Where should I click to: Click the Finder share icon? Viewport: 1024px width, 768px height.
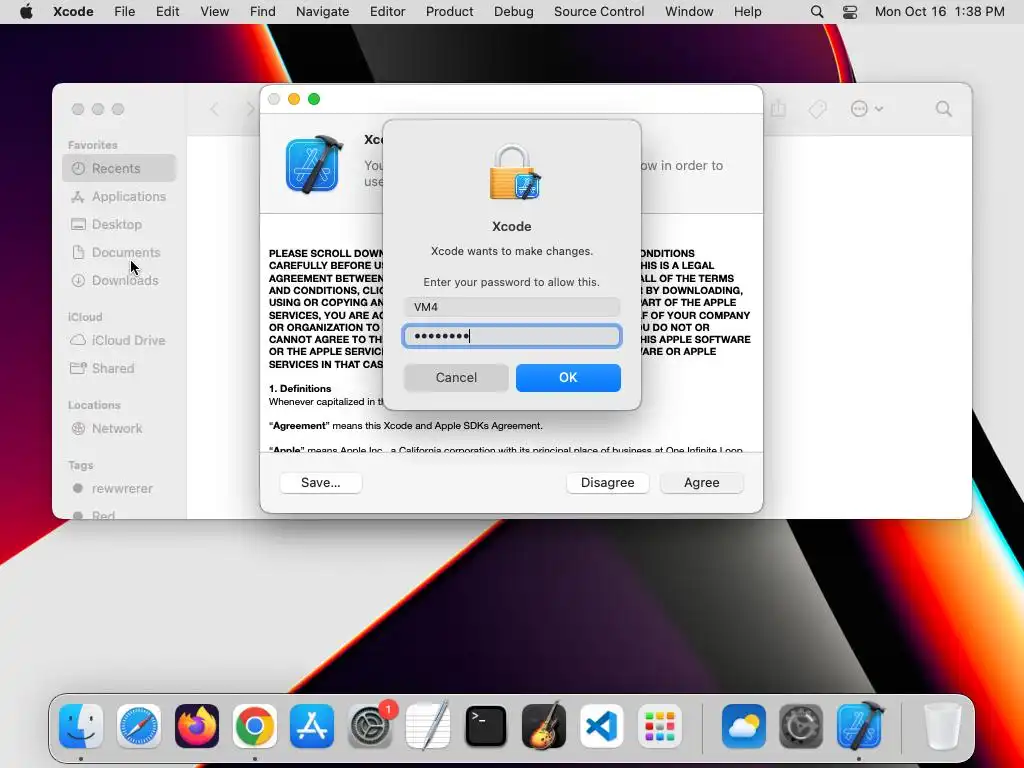pos(778,108)
